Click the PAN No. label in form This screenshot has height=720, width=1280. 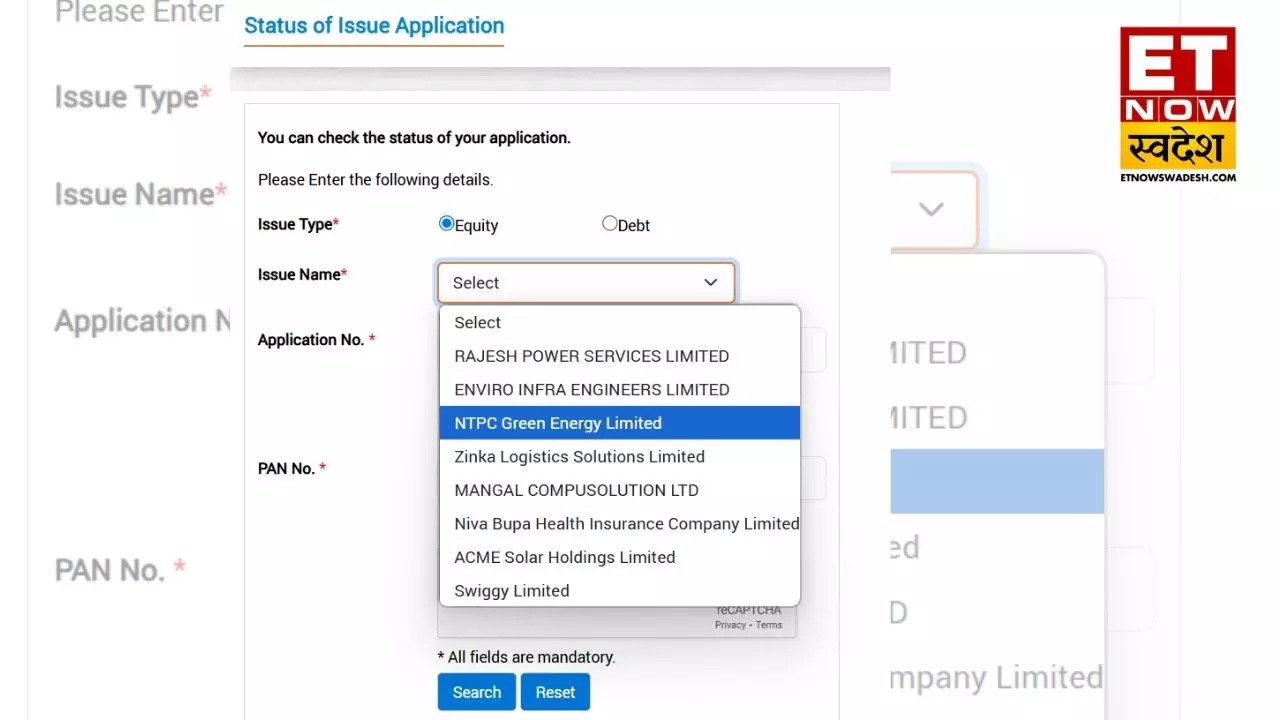tap(292, 468)
